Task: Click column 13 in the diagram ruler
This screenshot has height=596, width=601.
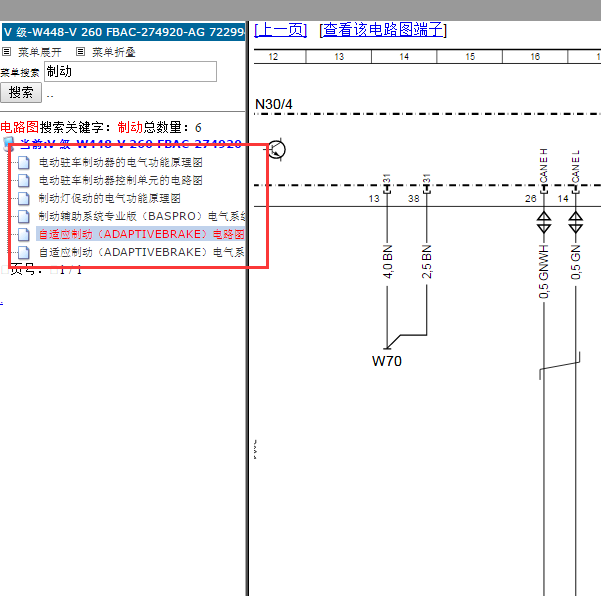Action: (x=339, y=57)
